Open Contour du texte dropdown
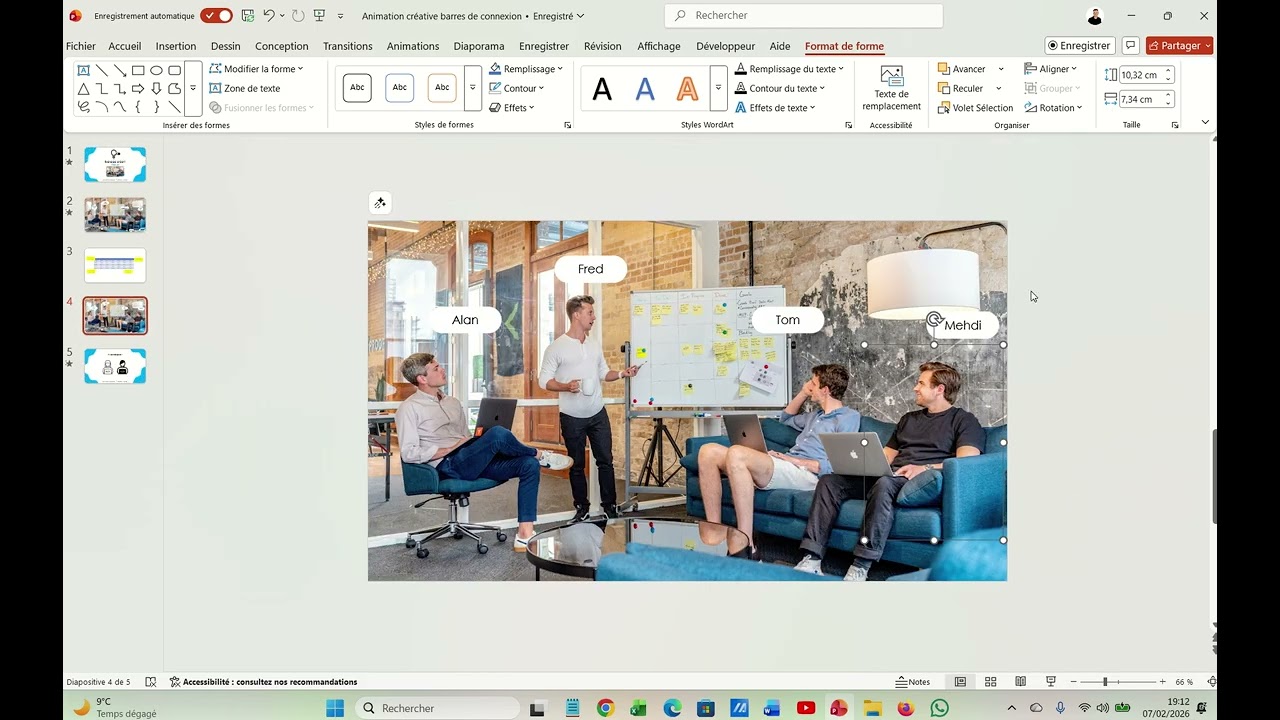This screenshot has height=720, width=1280. click(780, 88)
